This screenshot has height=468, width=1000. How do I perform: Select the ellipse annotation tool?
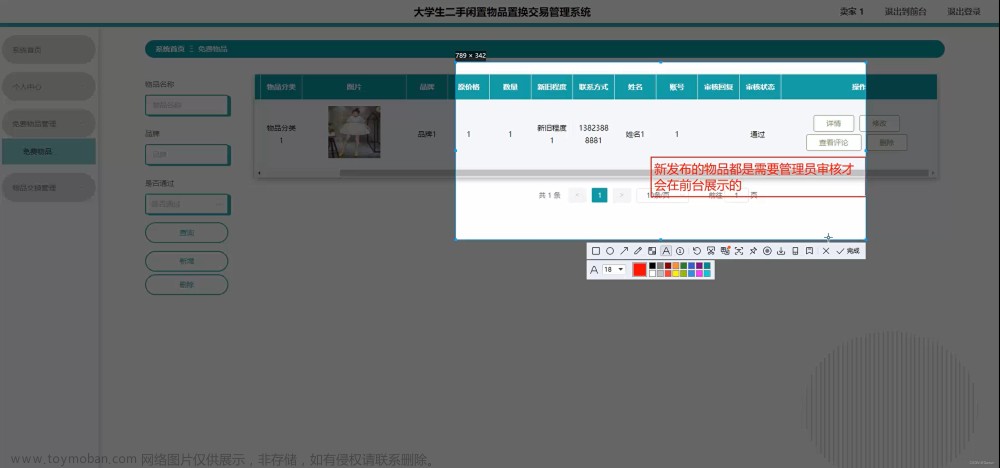pos(610,251)
